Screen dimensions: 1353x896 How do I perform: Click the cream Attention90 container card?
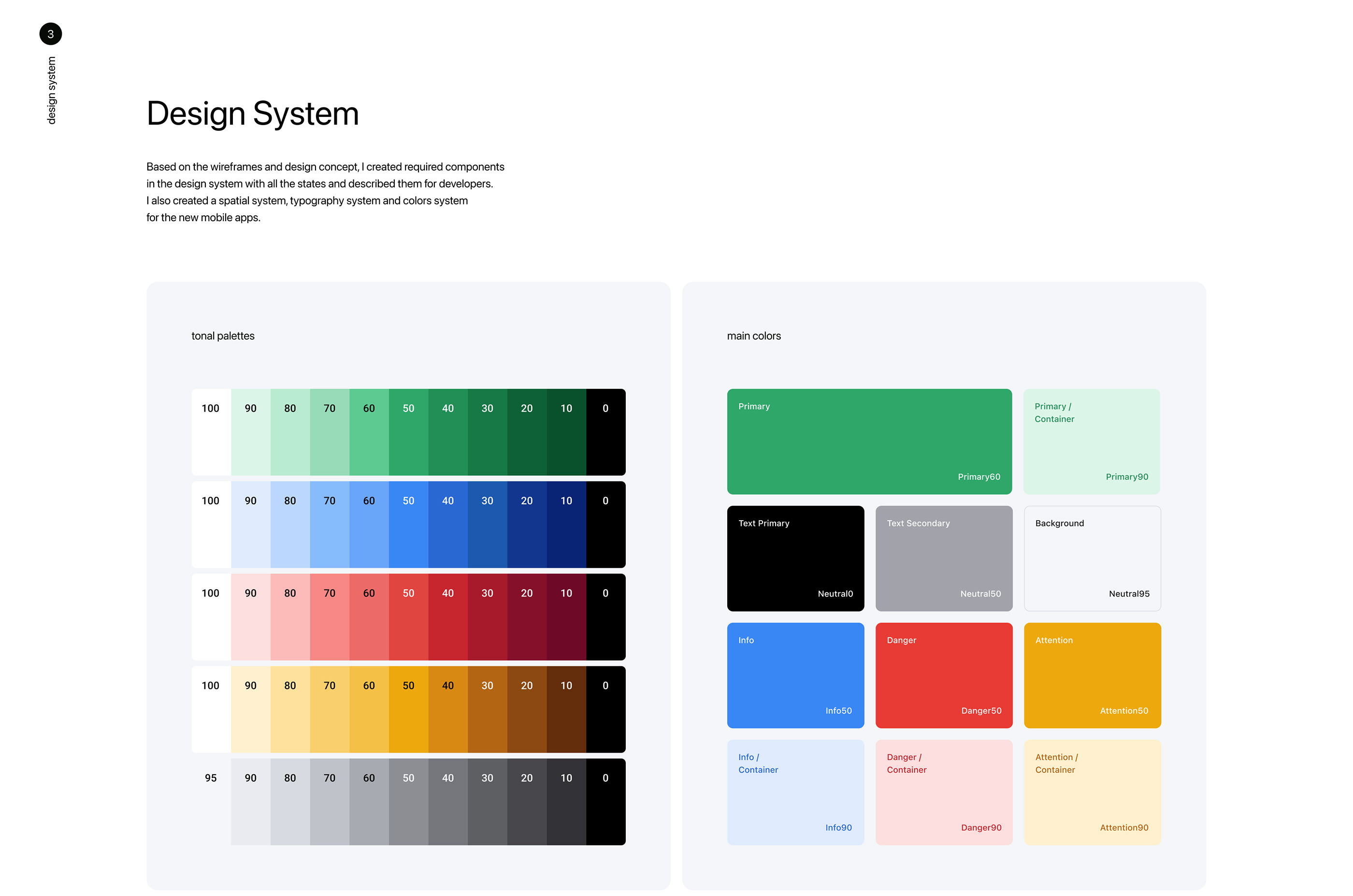point(1092,792)
